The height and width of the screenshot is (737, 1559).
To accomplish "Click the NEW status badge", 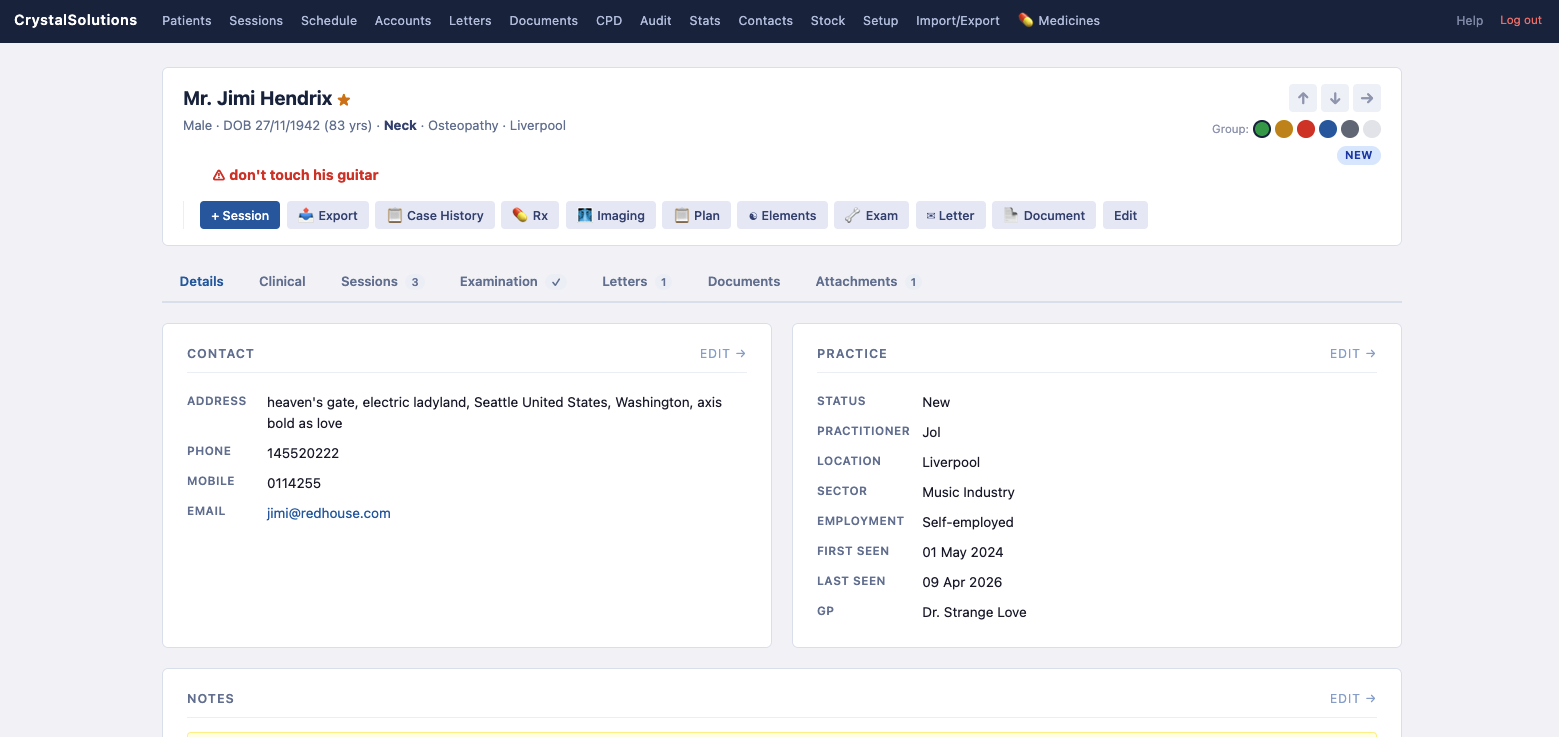I will [1359, 155].
